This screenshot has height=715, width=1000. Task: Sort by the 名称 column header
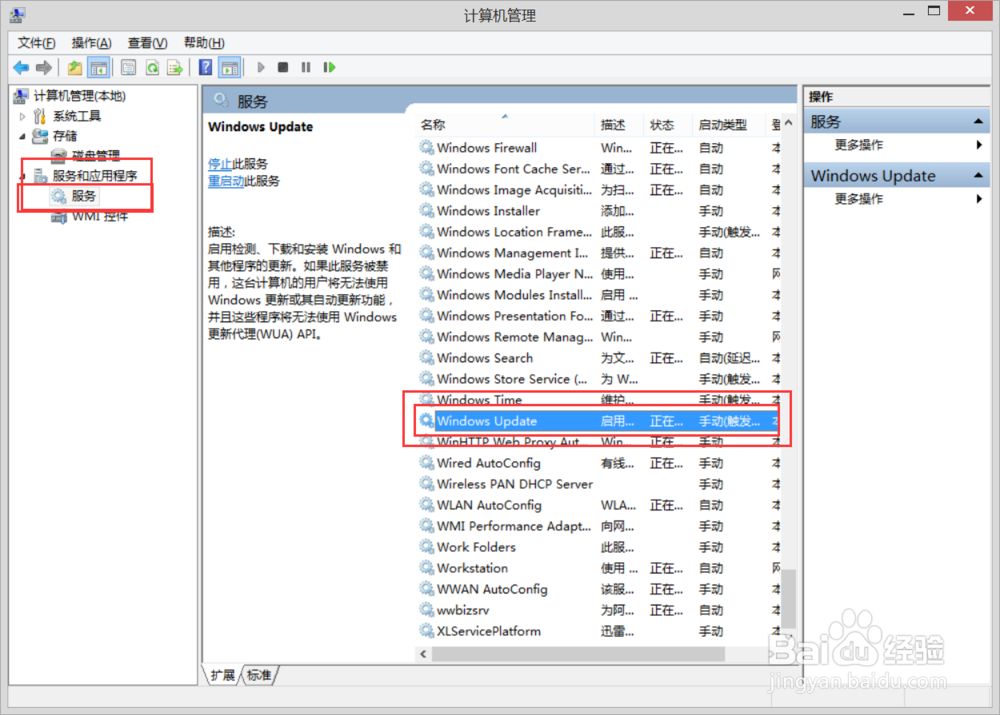tap(505, 125)
